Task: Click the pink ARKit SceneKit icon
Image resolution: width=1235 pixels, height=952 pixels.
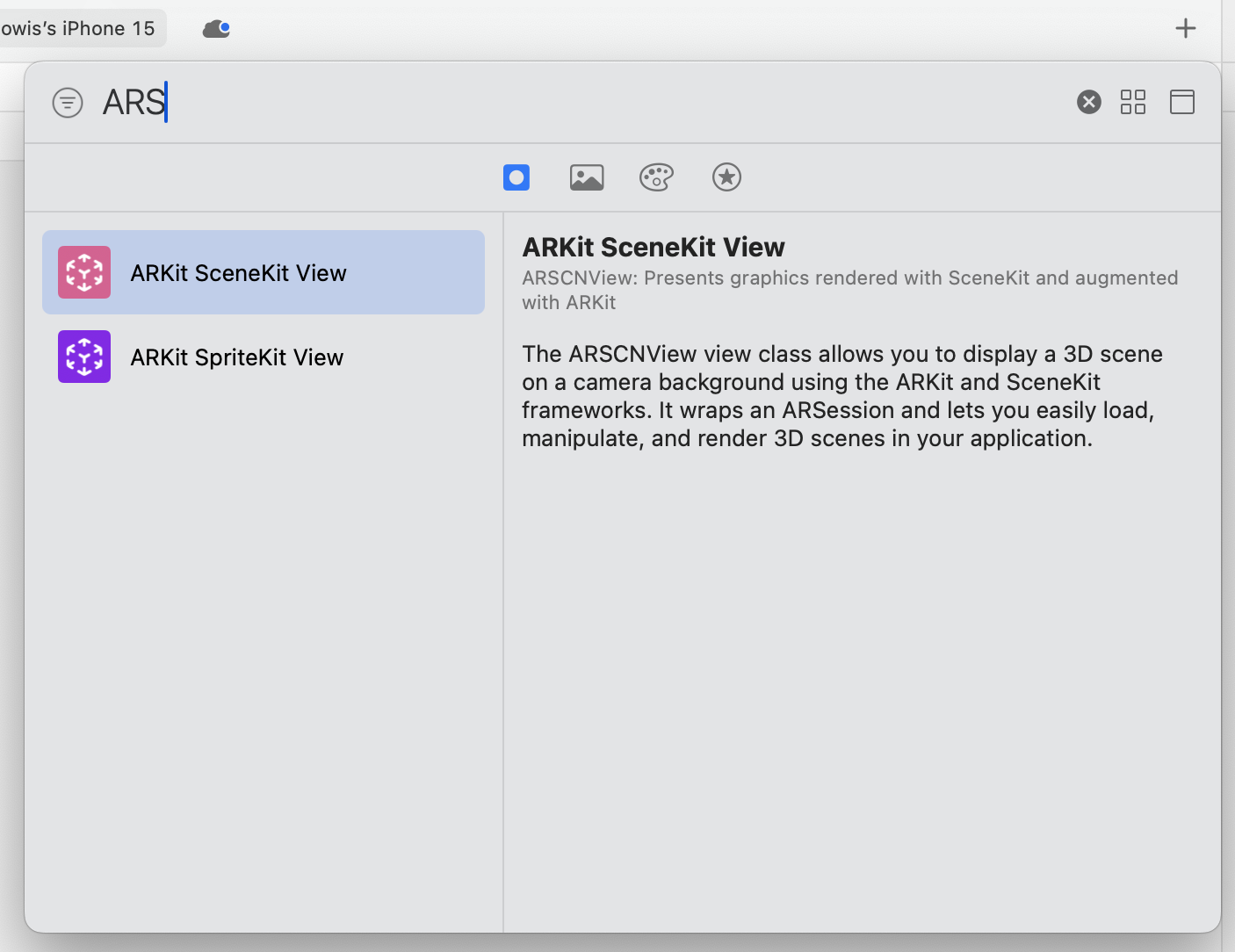Action: [x=84, y=272]
